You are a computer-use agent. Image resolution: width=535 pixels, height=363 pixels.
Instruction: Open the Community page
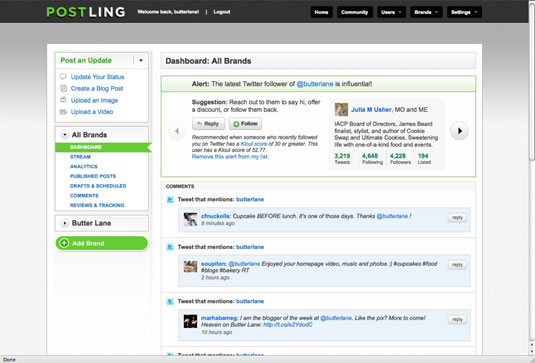[355, 12]
